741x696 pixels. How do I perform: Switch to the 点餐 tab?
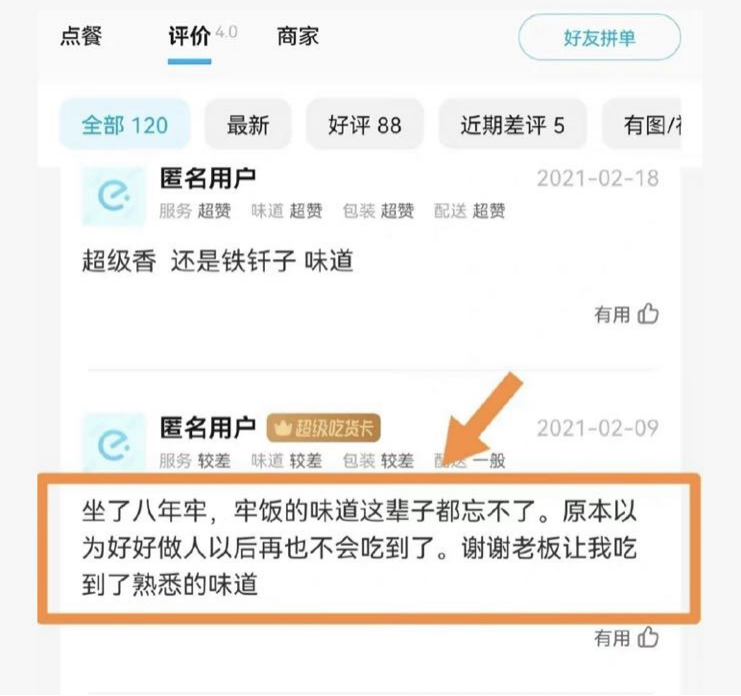click(81, 36)
